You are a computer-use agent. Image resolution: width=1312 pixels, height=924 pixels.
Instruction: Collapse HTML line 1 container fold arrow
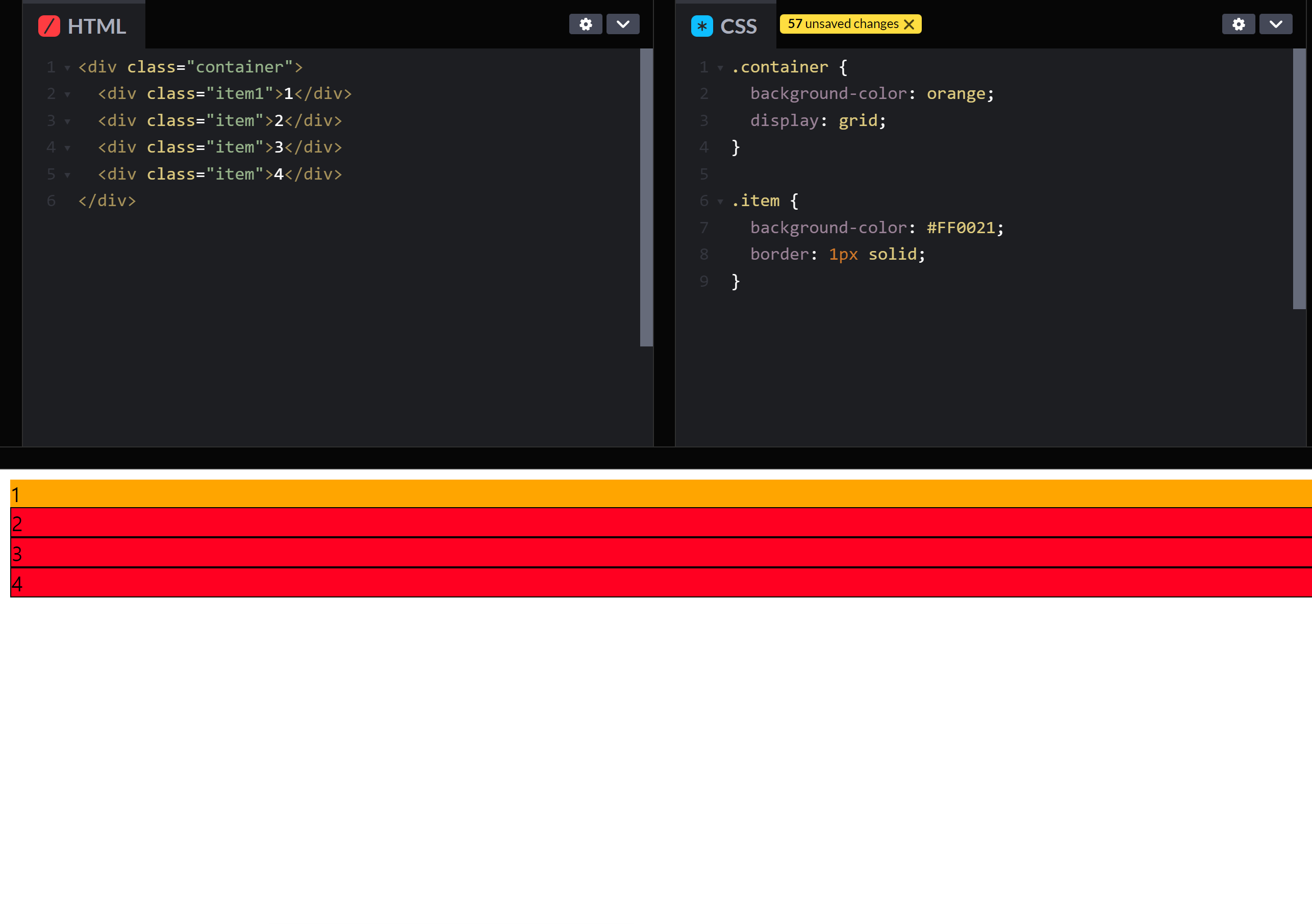tap(67, 68)
